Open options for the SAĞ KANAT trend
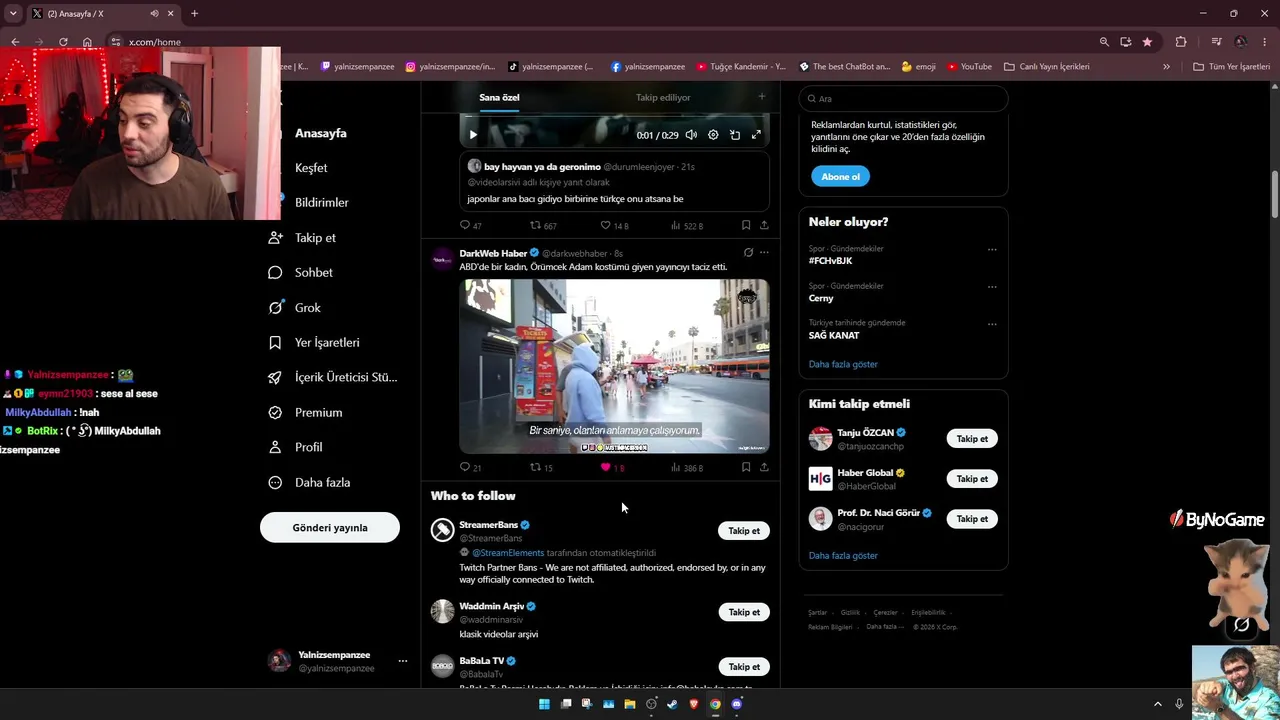Image resolution: width=1280 pixels, height=720 pixels. click(992, 324)
